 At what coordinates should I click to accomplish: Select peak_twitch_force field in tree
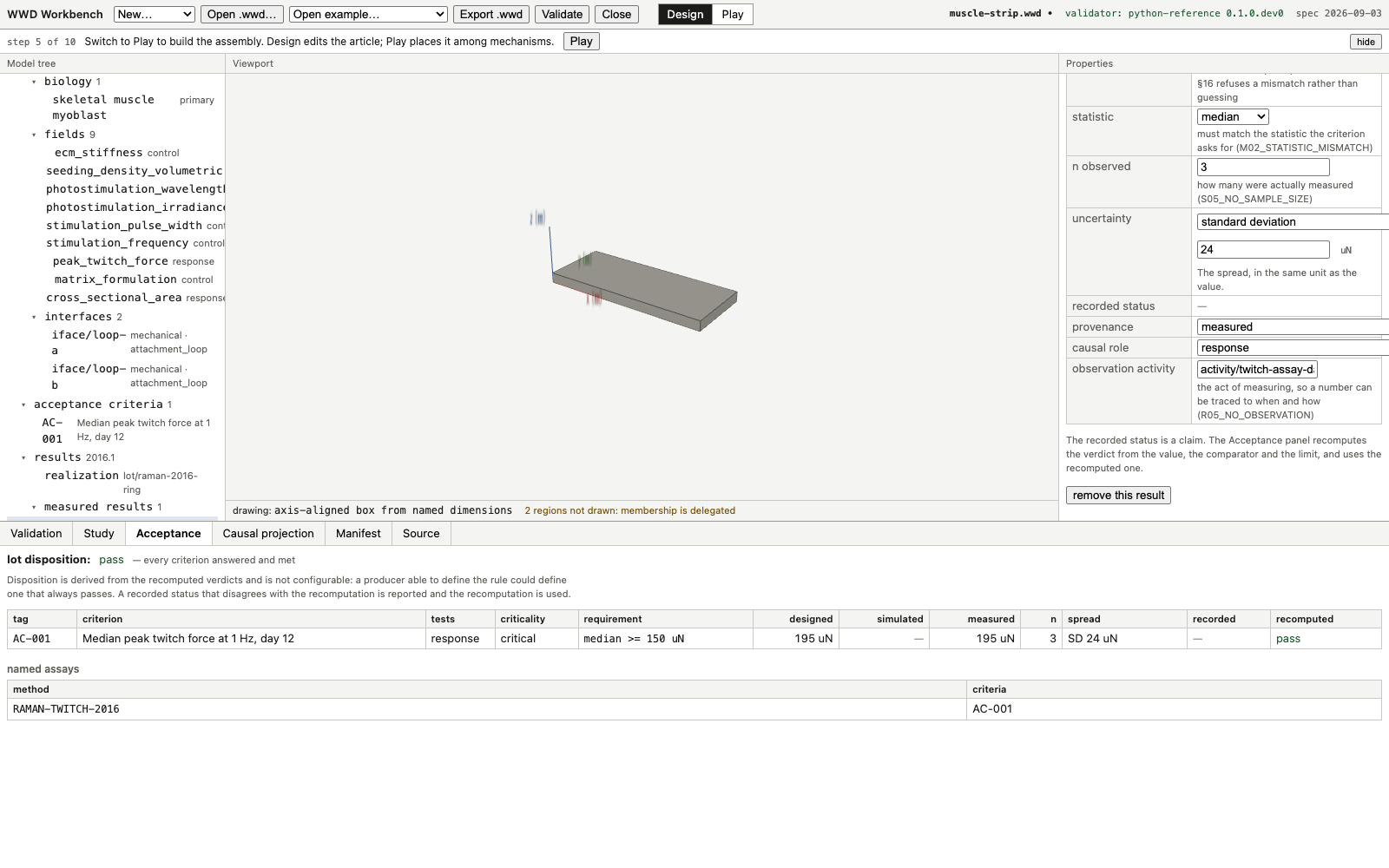pyautogui.click(x=110, y=261)
